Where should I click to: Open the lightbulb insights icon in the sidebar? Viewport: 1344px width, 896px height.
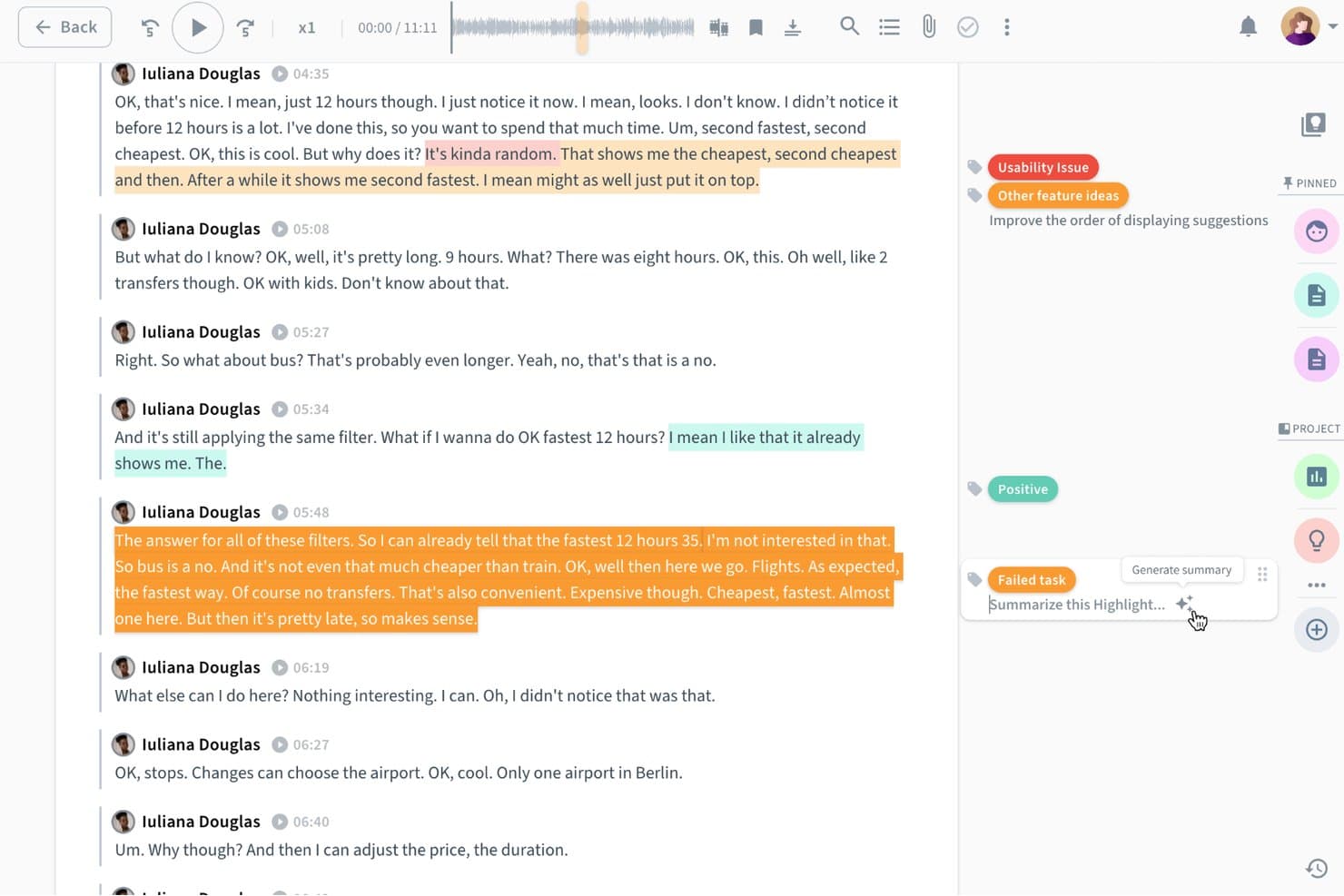(1317, 541)
